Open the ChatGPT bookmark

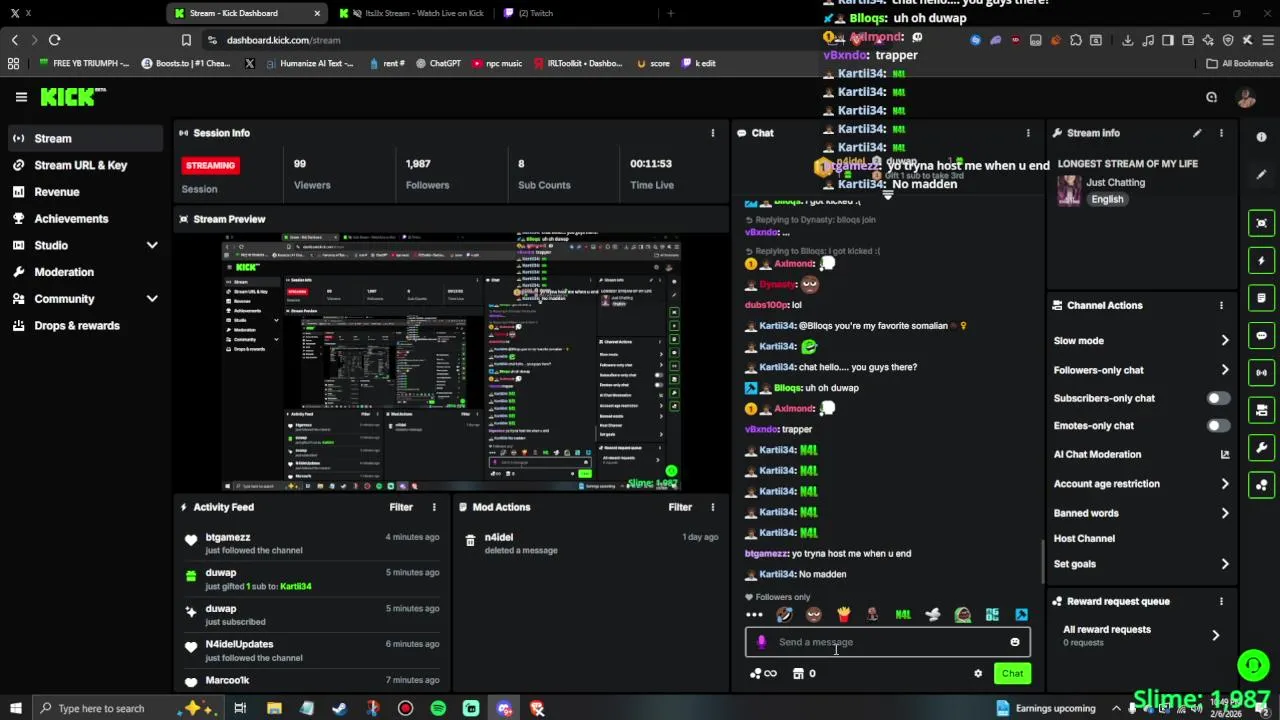[437, 63]
